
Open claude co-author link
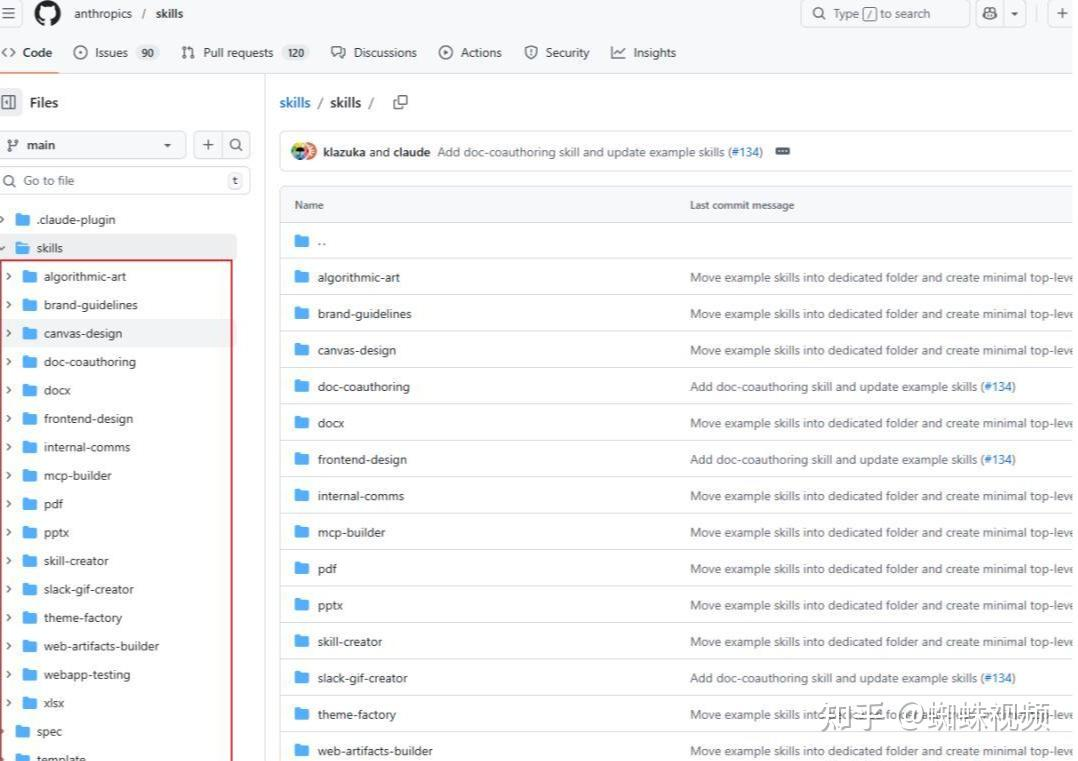(412, 152)
